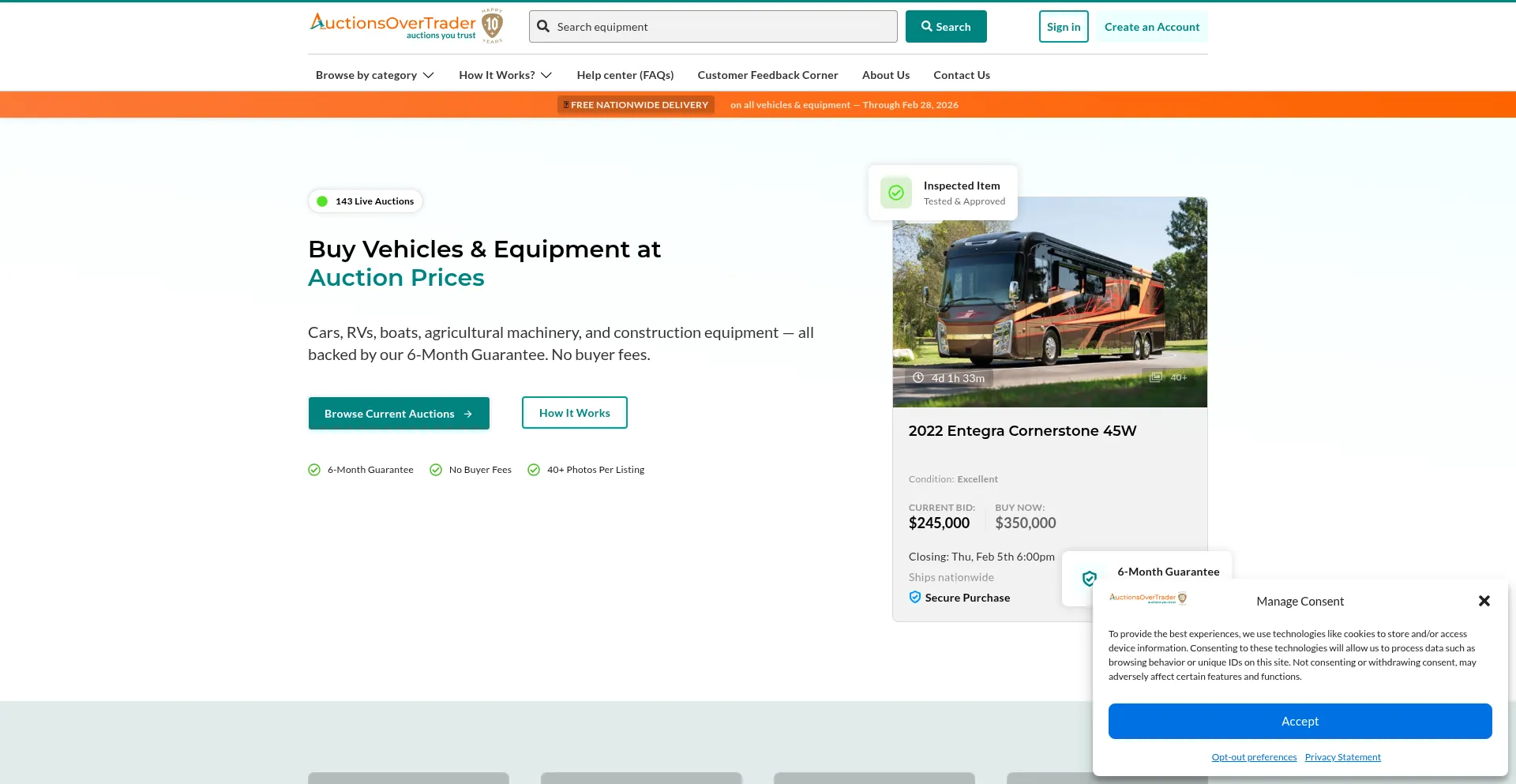Click the Manage Consent heading

pos(1300,602)
